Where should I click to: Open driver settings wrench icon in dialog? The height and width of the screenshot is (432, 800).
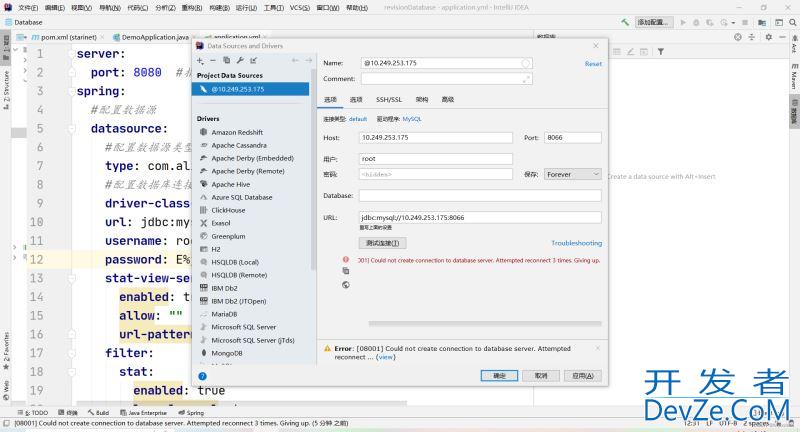(x=240, y=60)
